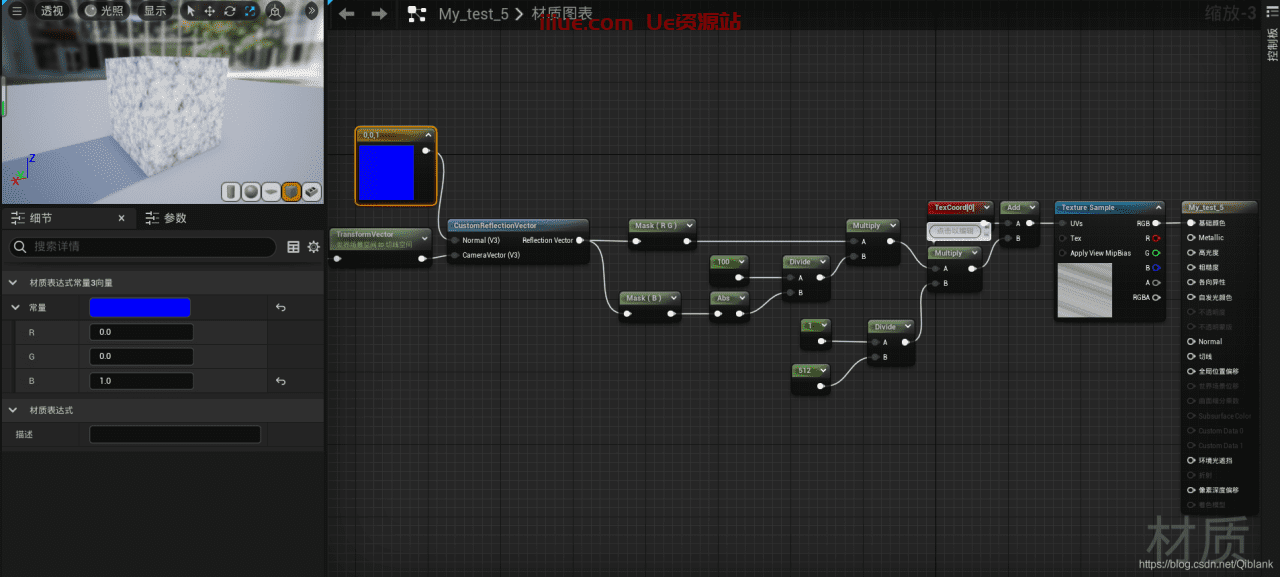The width and height of the screenshot is (1280, 577).
Task: Open the 透视 perspective menu
Action: coord(51,11)
